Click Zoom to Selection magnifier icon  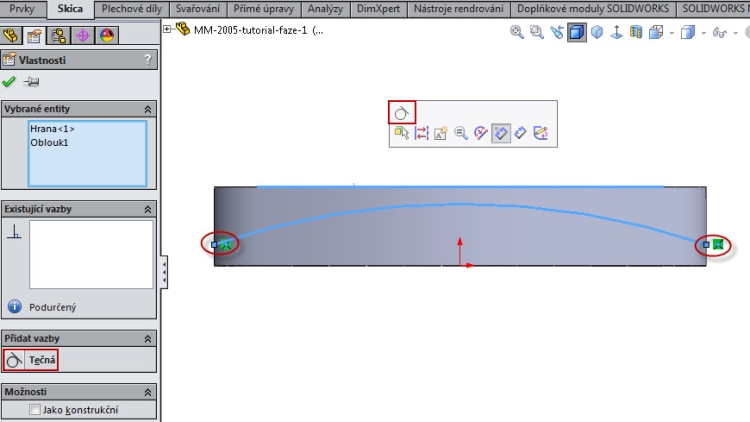click(461, 133)
